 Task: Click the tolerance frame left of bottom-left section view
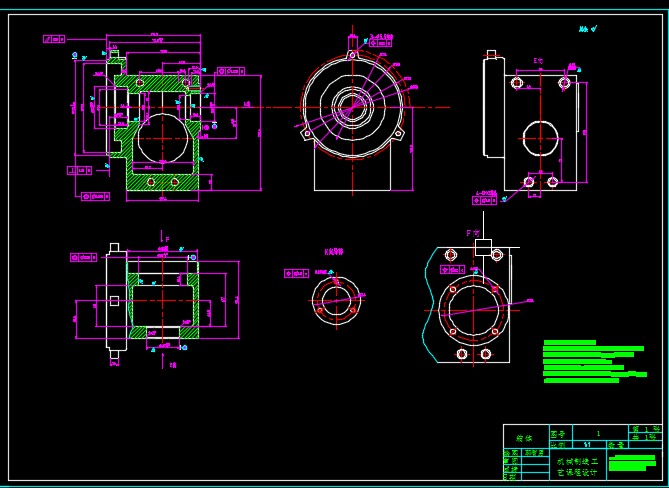(x=82, y=257)
